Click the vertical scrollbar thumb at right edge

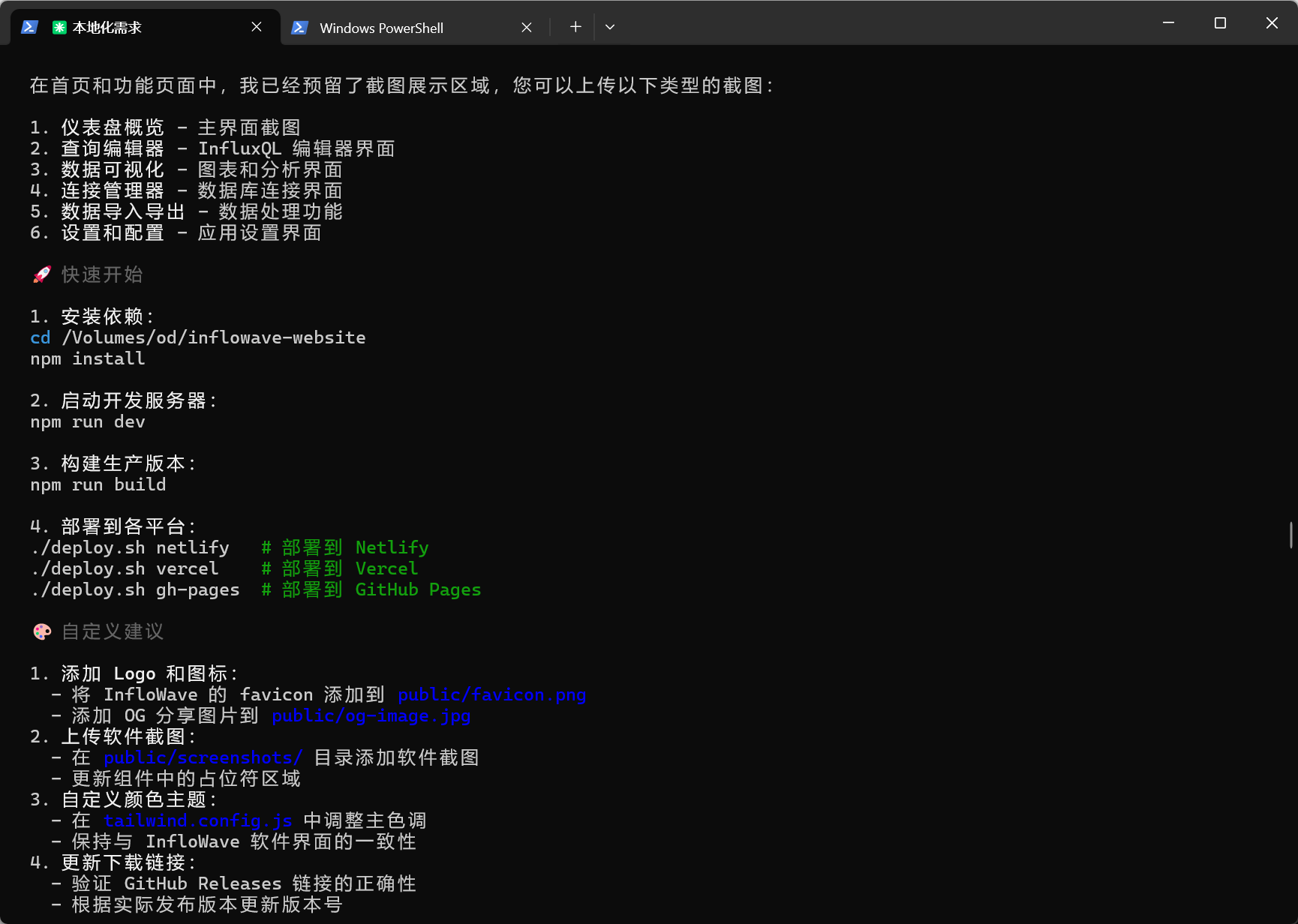1290,535
